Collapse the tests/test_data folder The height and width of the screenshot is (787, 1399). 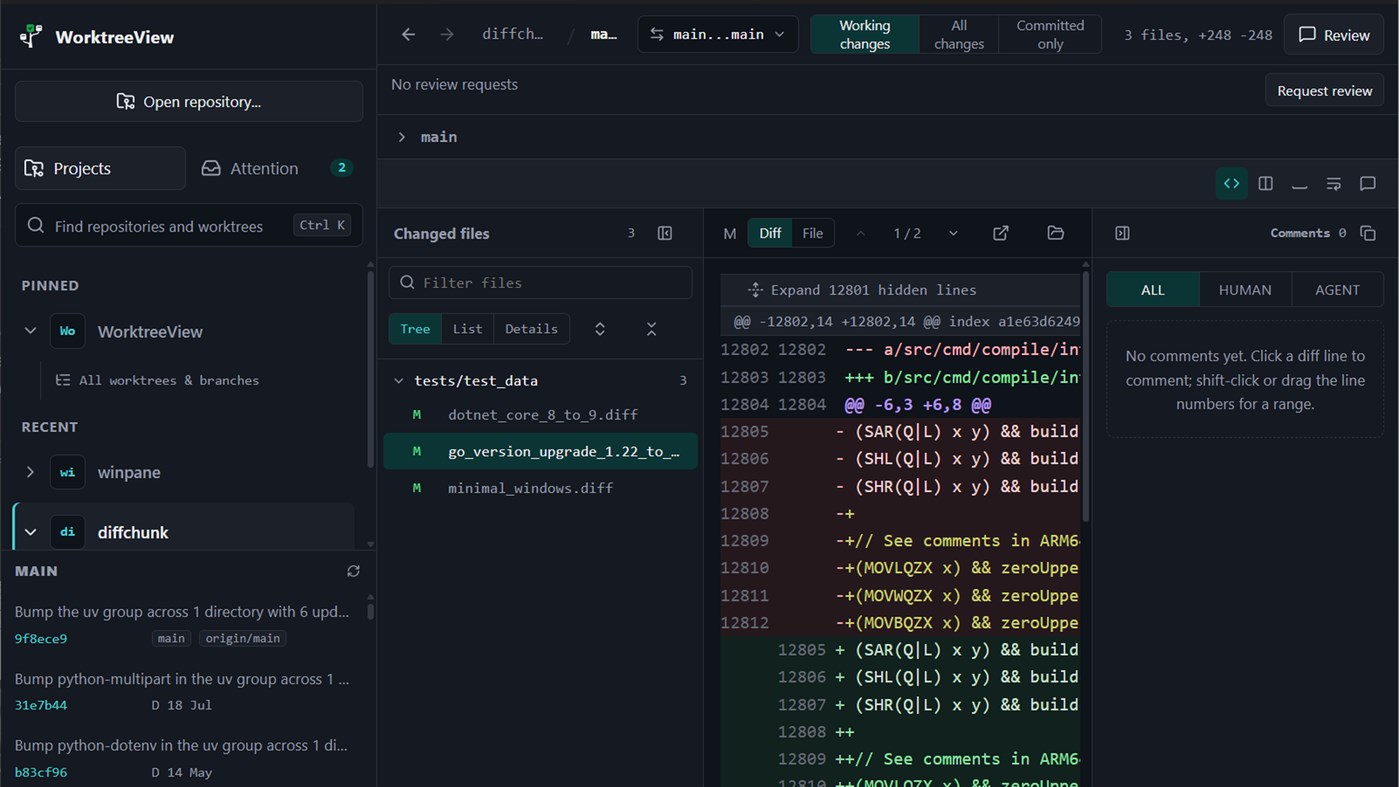pyautogui.click(x=399, y=381)
